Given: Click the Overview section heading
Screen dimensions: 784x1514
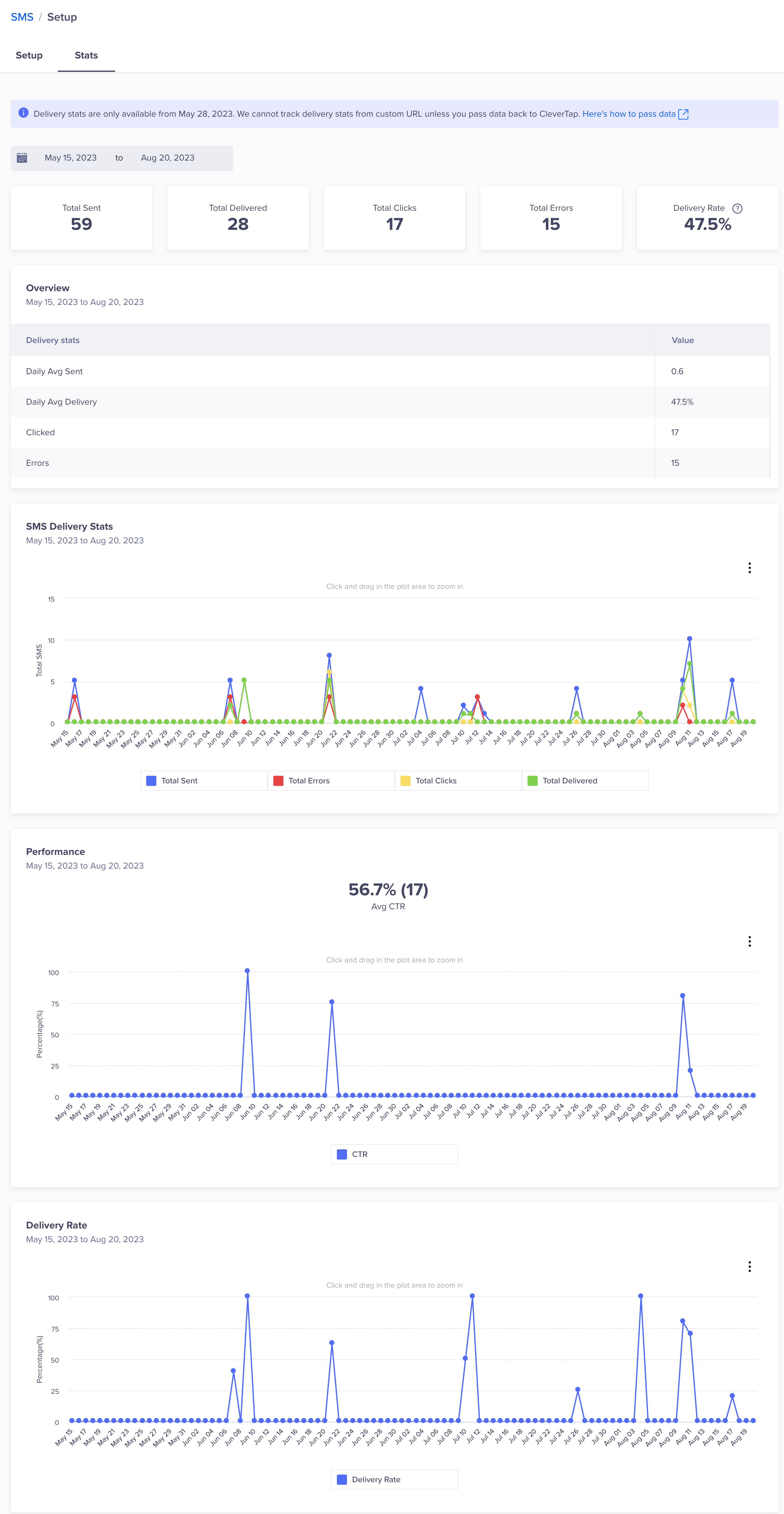Looking at the screenshot, I should tap(48, 288).
